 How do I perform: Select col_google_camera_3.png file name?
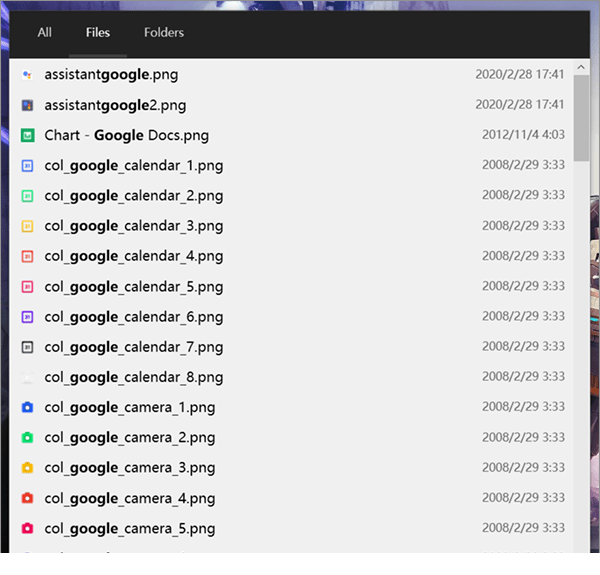(130, 468)
